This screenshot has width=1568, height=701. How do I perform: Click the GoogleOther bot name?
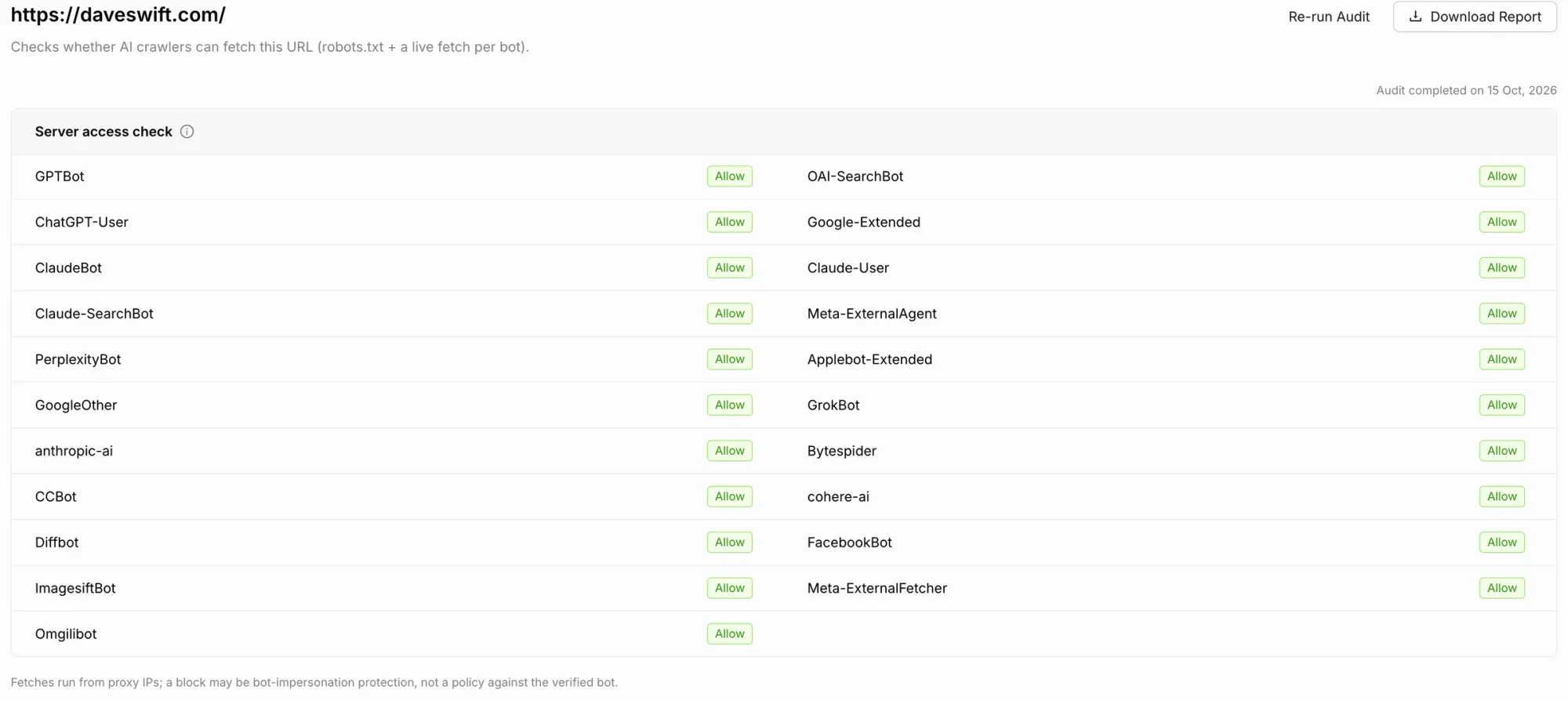tap(76, 405)
